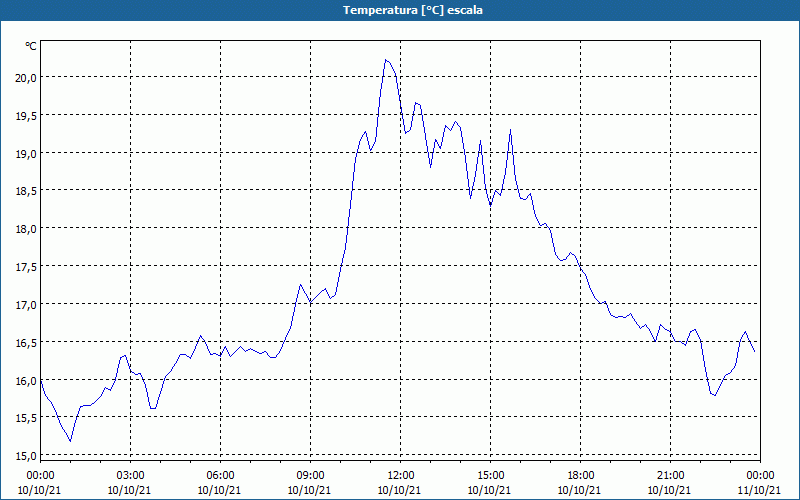Image resolution: width=800 pixels, height=500 pixels.
Task: Click the curve's lowest point near 01:00
Action: (70, 441)
